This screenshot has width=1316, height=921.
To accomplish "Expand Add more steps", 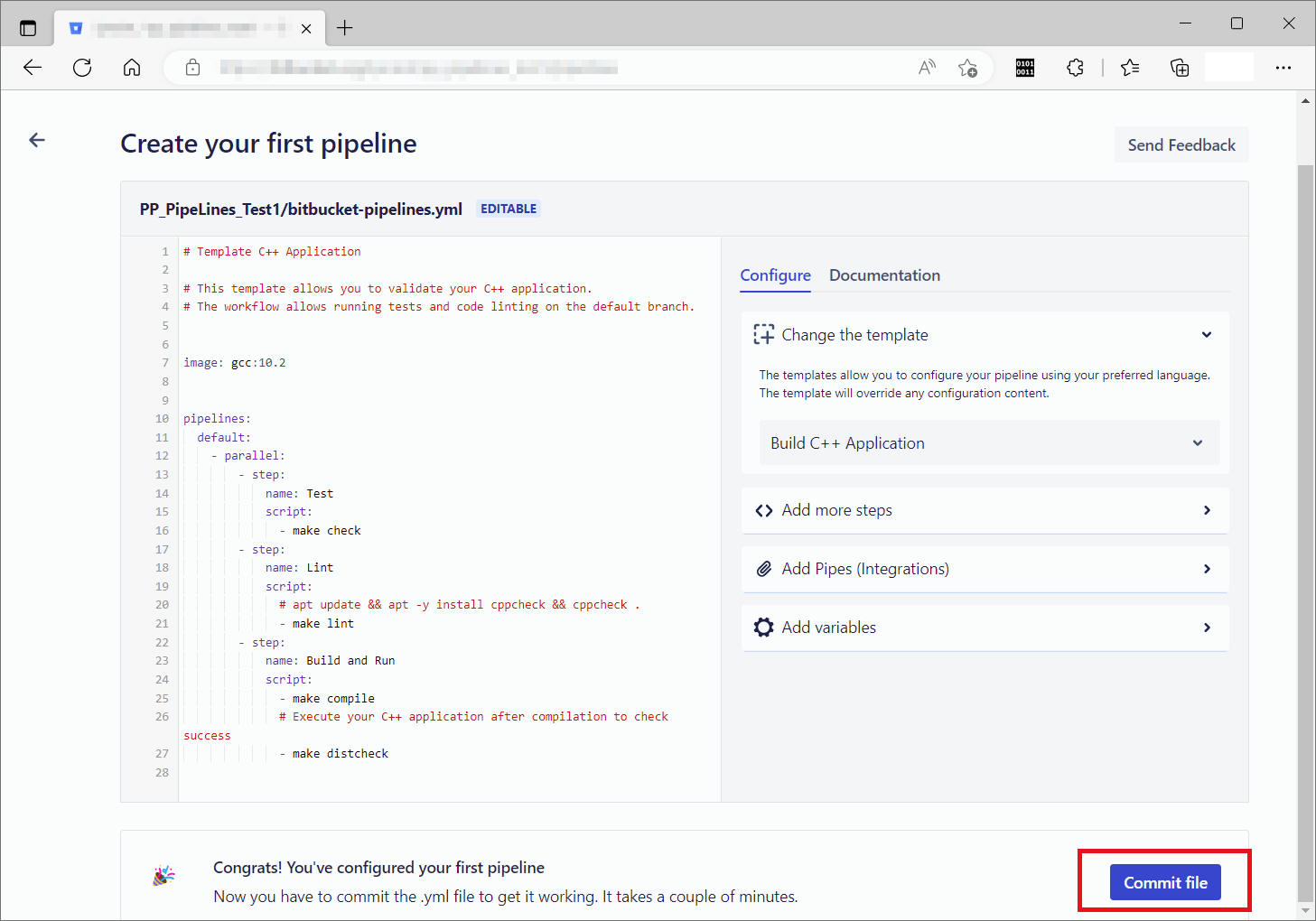I will (985, 510).
